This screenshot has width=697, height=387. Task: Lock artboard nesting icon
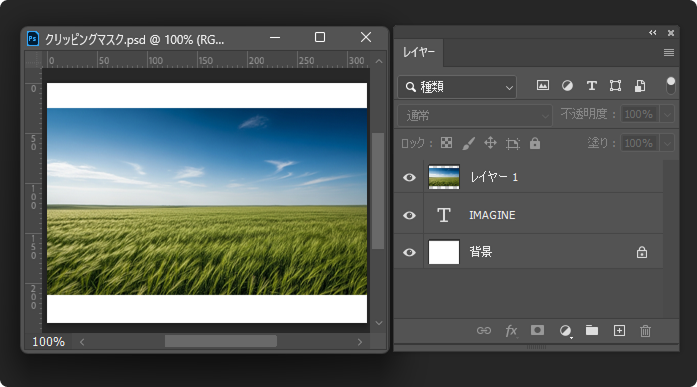(513, 143)
